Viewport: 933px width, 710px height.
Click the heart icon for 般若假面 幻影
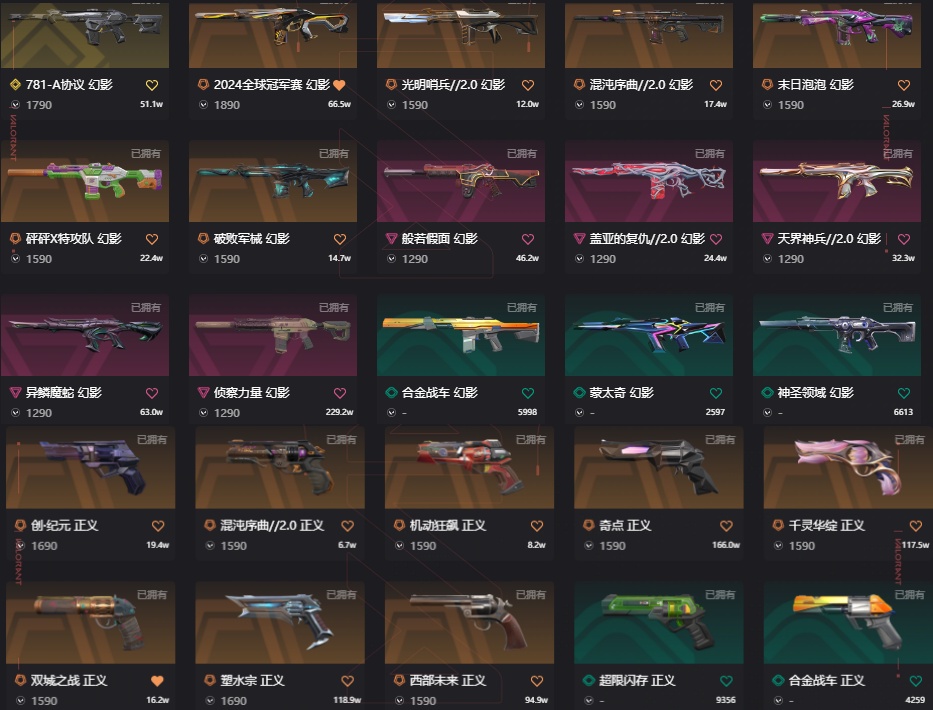pyautogui.click(x=528, y=239)
